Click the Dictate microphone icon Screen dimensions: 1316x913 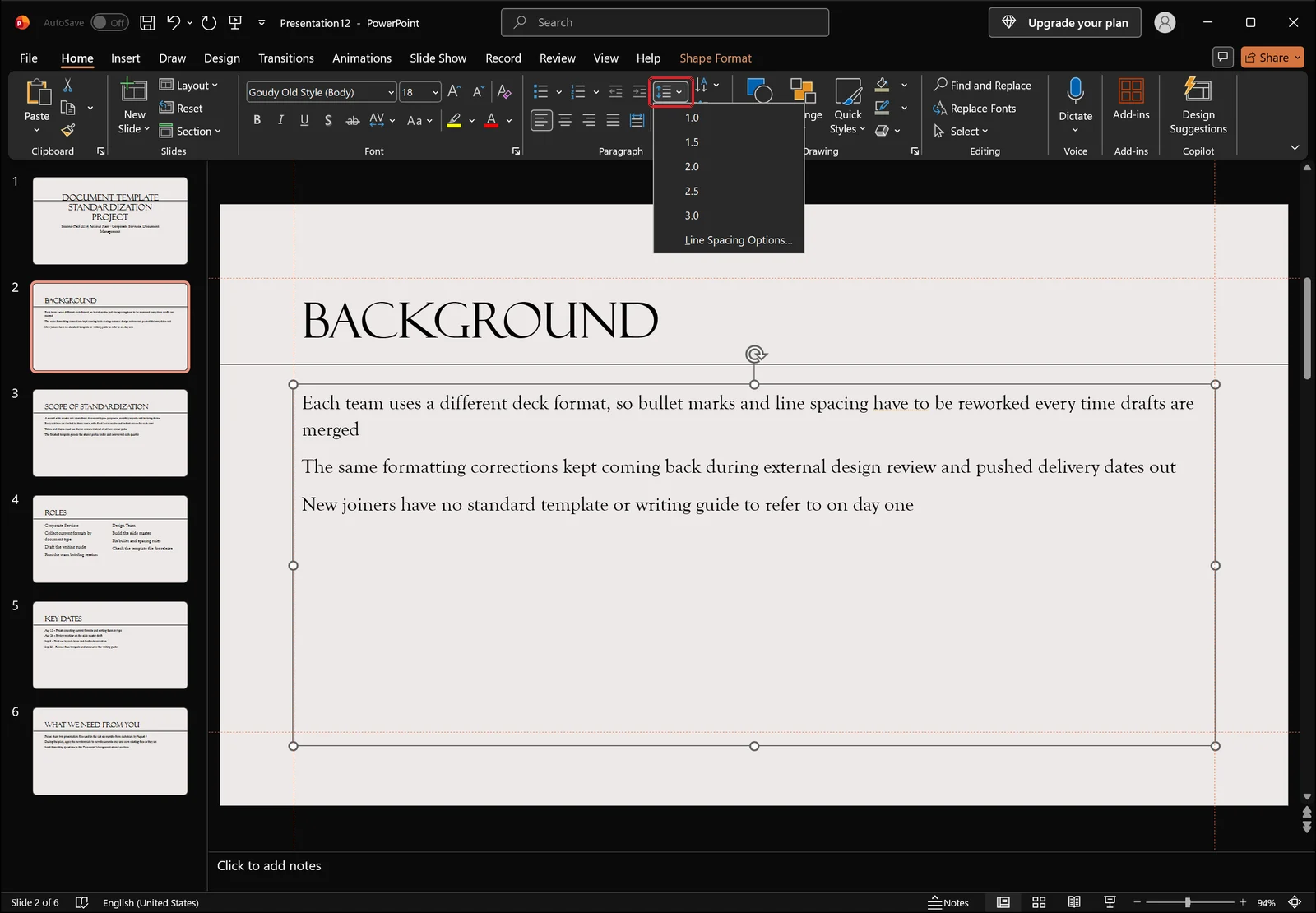(1075, 90)
